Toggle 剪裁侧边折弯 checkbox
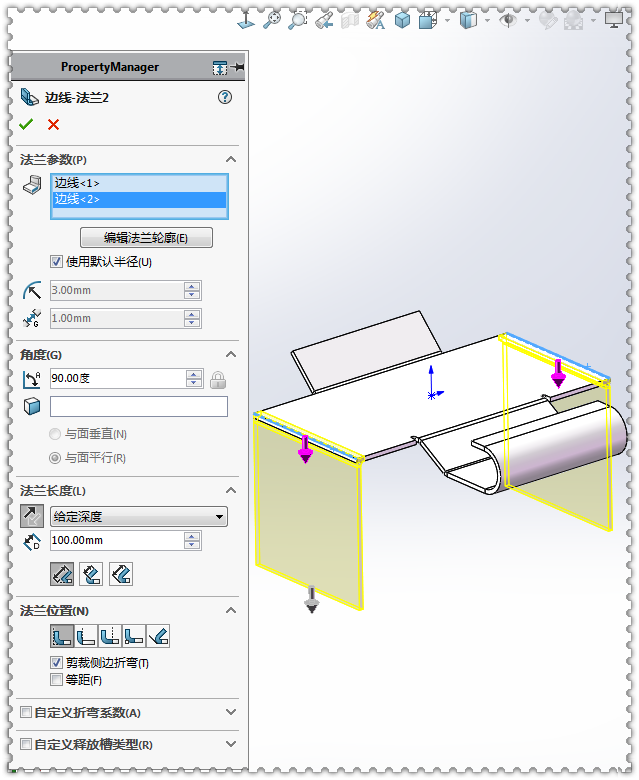Viewport: 639px width, 780px height. click(56, 663)
